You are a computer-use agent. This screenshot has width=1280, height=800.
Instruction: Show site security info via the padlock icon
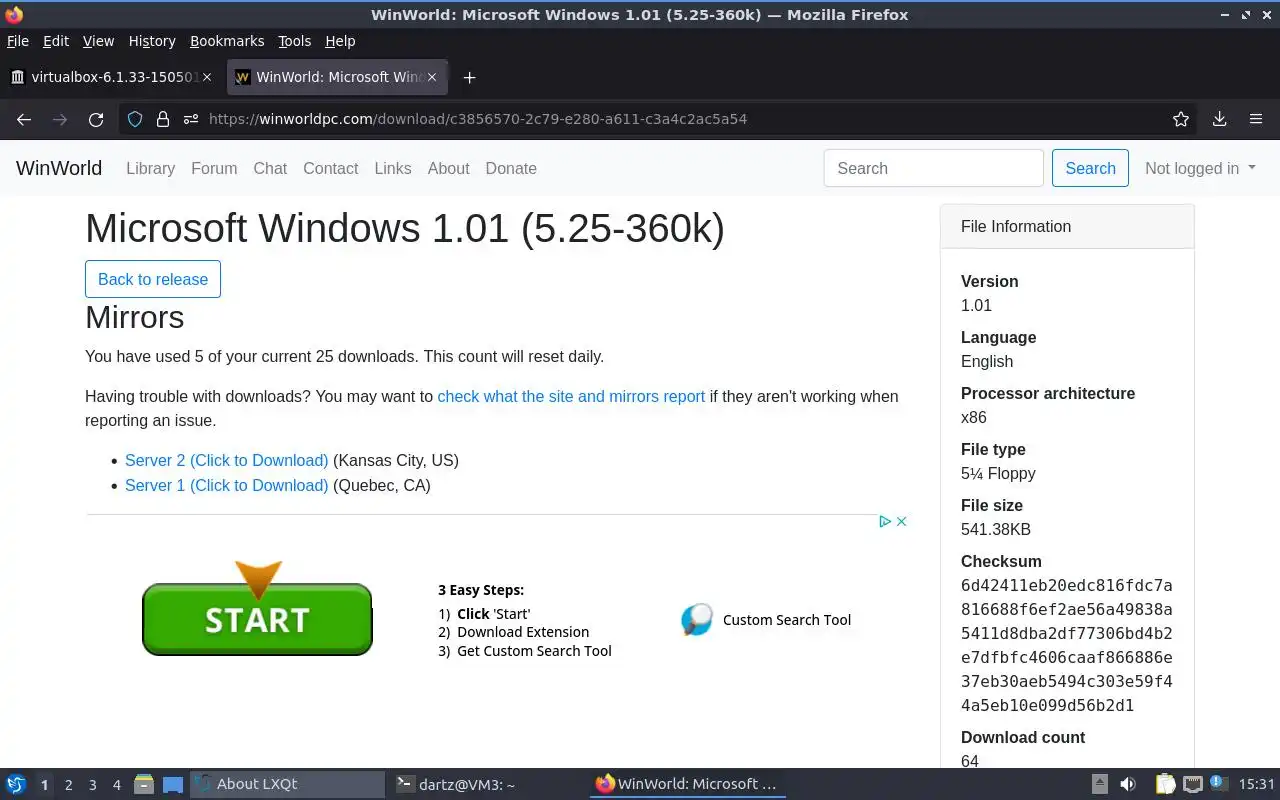click(163, 119)
